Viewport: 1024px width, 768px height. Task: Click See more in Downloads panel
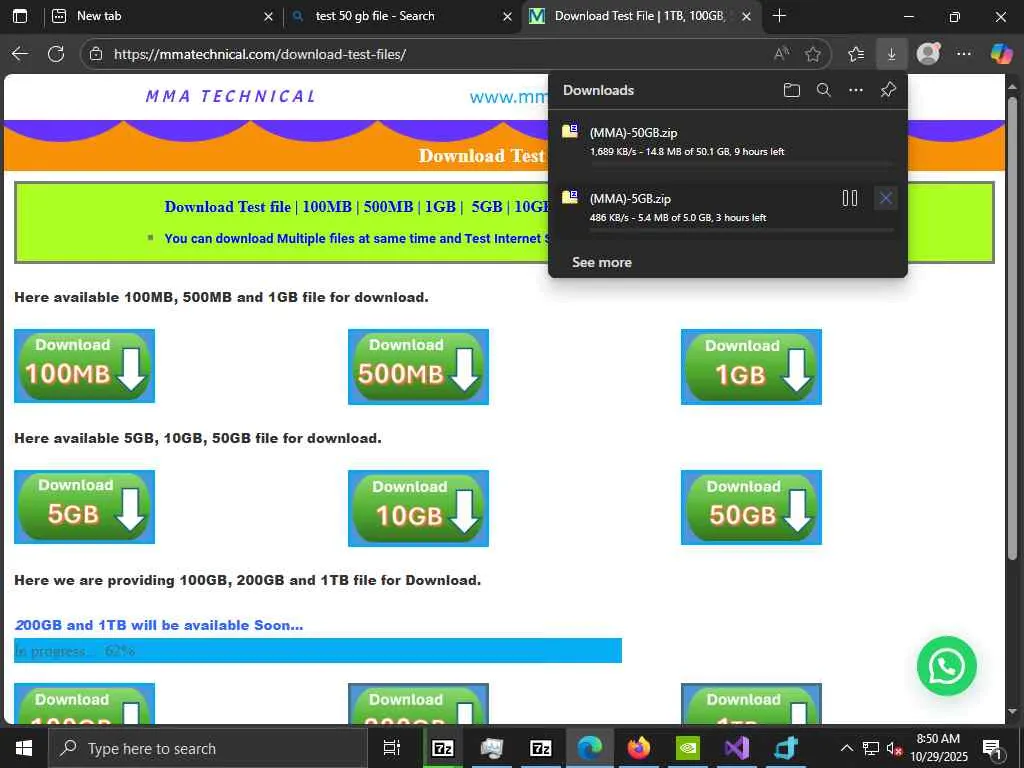click(601, 263)
